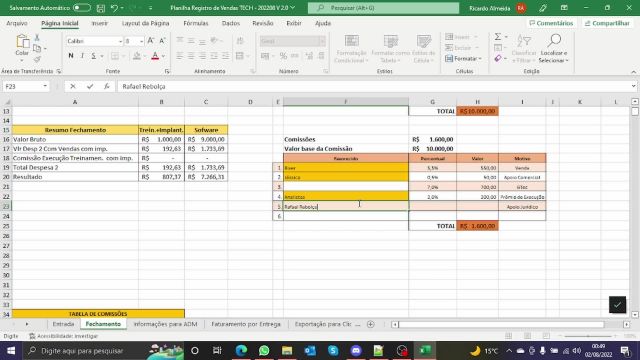Click the Copiar icon in clipboard group

(37, 49)
